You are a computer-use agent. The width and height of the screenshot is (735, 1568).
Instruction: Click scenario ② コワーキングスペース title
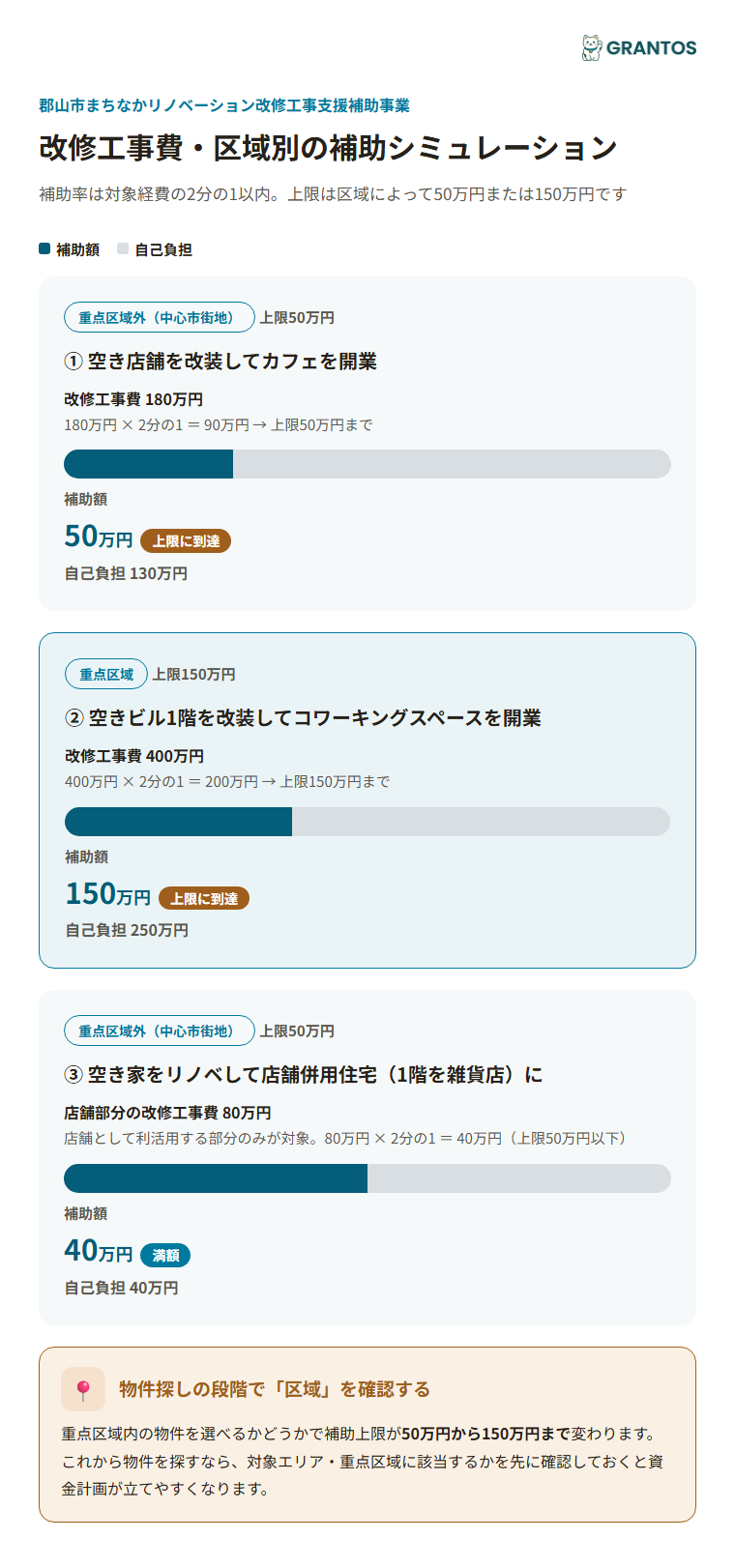[x=303, y=717]
